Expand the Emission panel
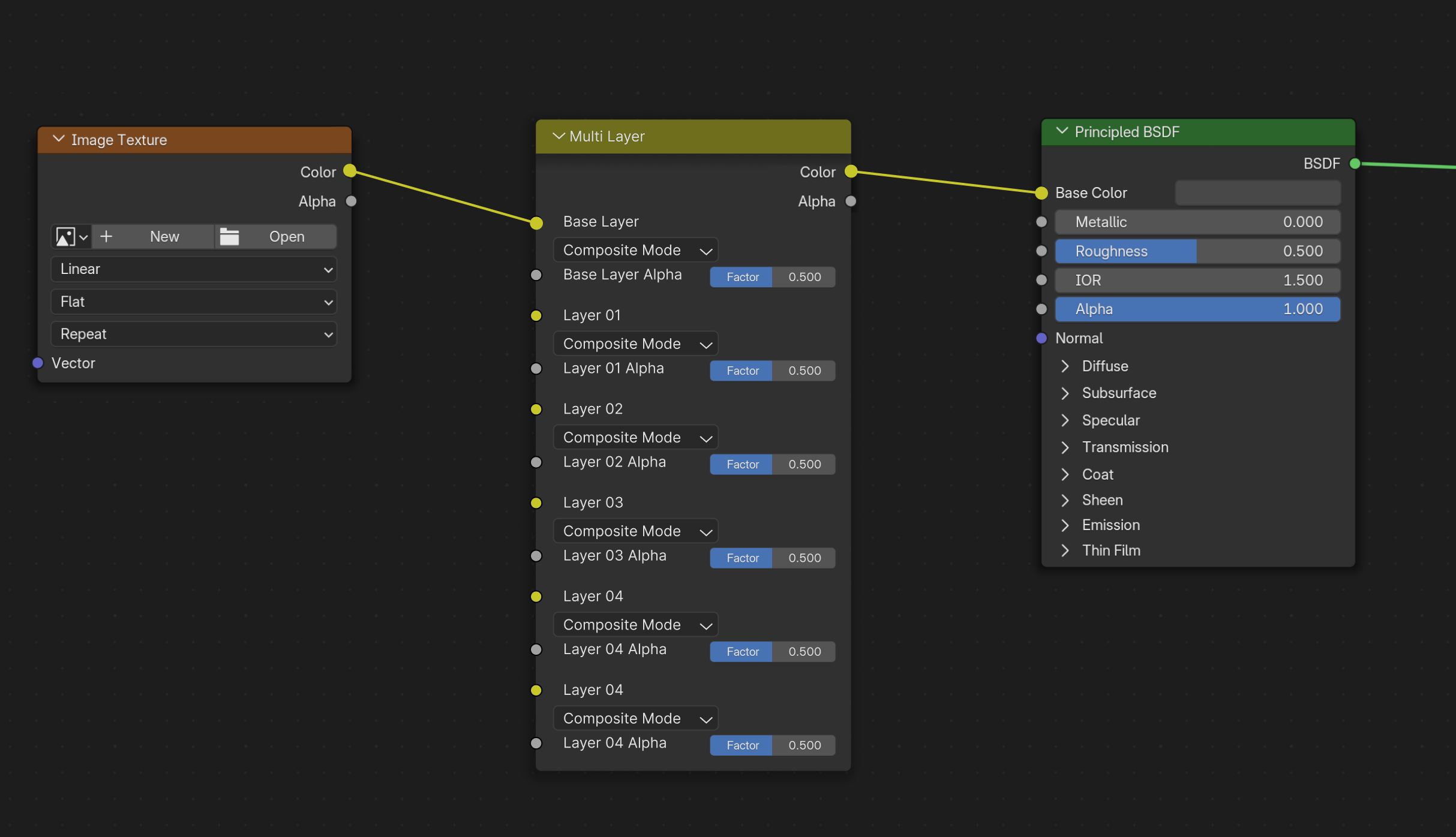1456x837 pixels. click(x=1065, y=525)
